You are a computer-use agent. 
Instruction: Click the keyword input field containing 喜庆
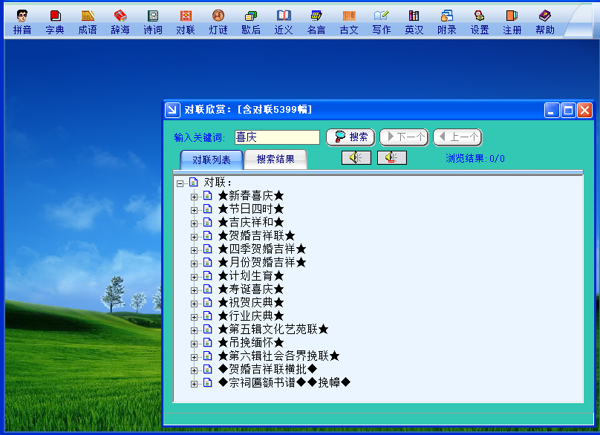[x=275, y=137]
